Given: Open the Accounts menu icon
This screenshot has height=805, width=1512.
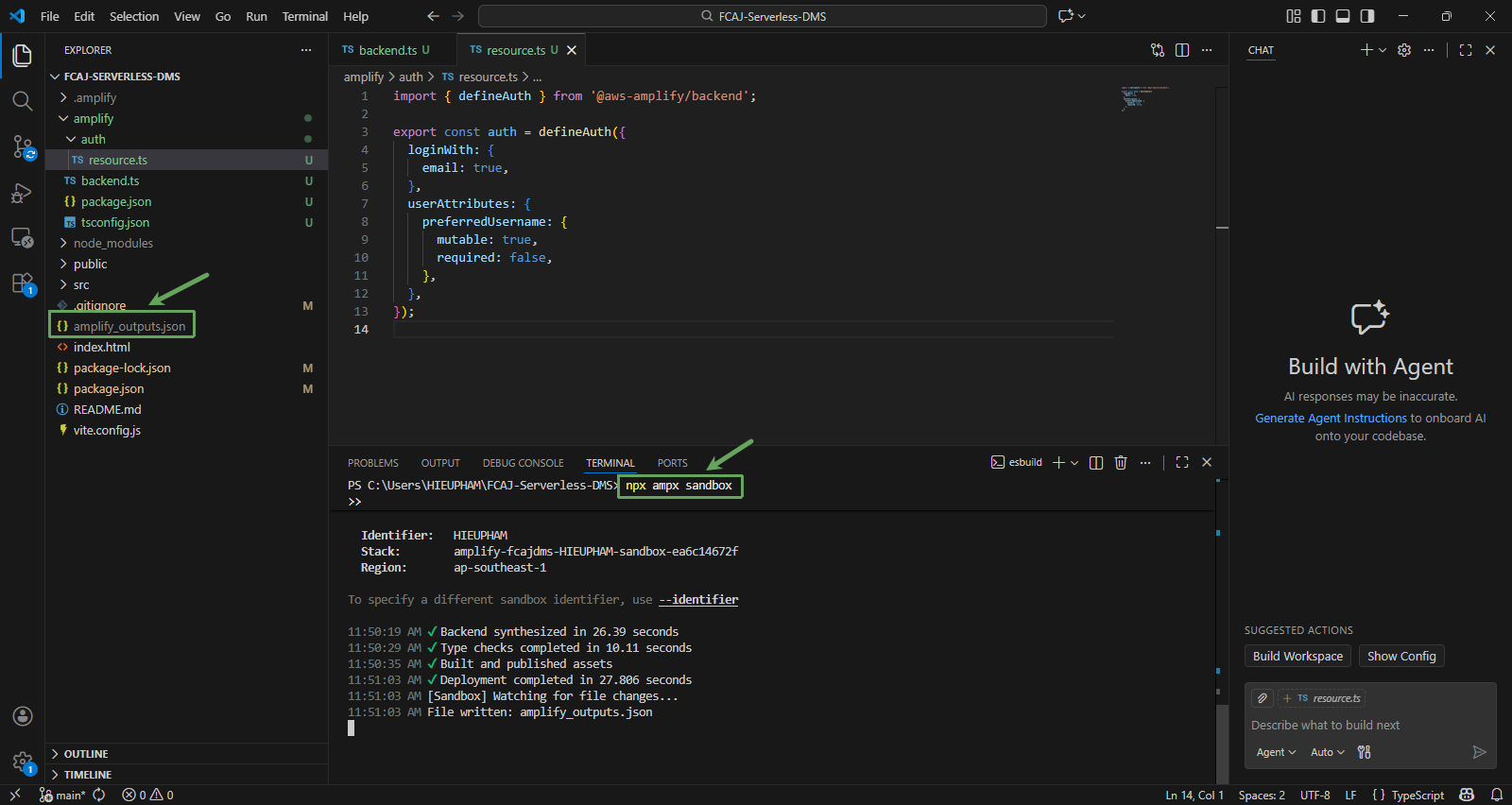Looking at the screenshot, I should coord(23,716).
